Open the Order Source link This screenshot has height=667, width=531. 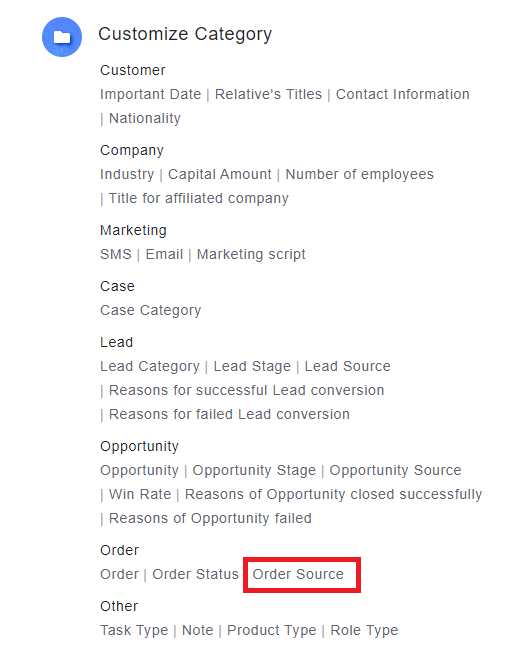[298, 574]
